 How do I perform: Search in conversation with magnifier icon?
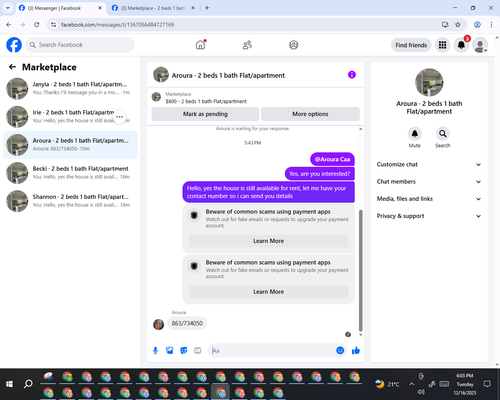pyautogui.click(x=442, y=134)
